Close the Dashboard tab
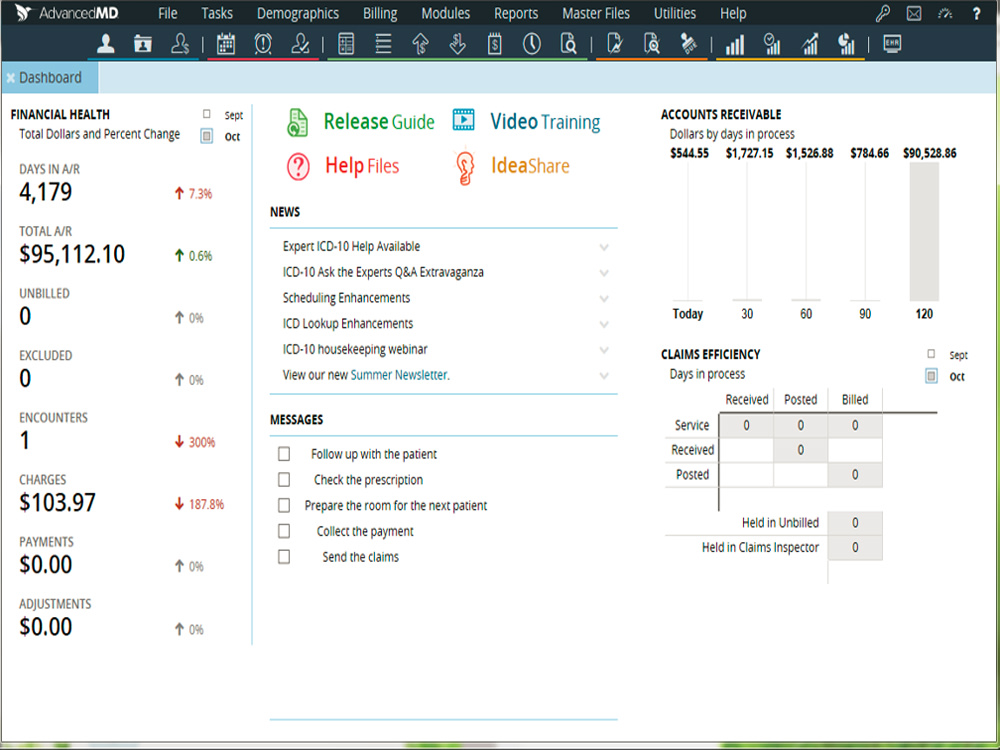The image size is (1000, 750). click(x=10, y=78)
